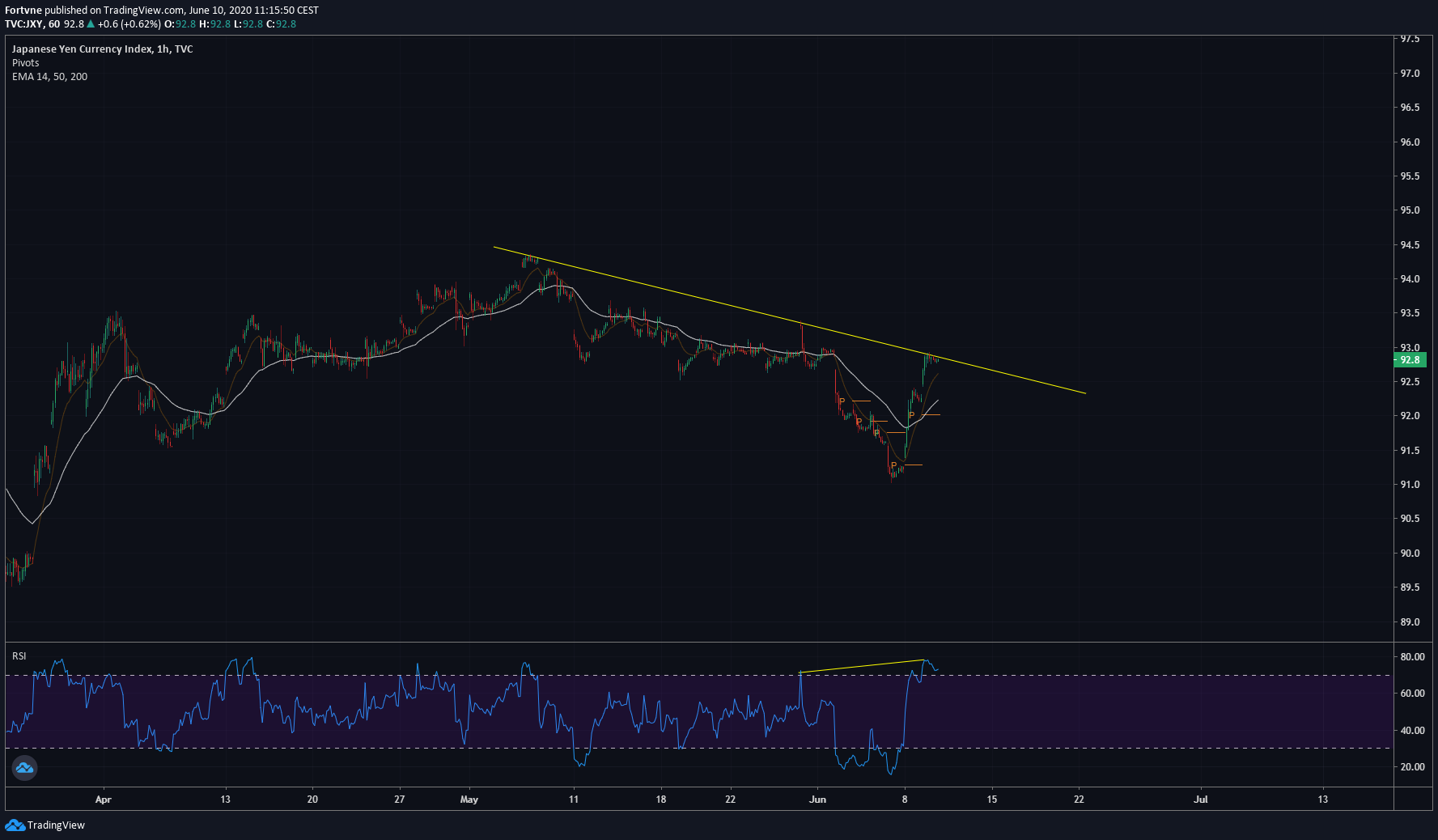The width and height of the screenshot is (1438, 840).
Task: Click the TradingView logo at bottom left
Action: coord(45,825)
